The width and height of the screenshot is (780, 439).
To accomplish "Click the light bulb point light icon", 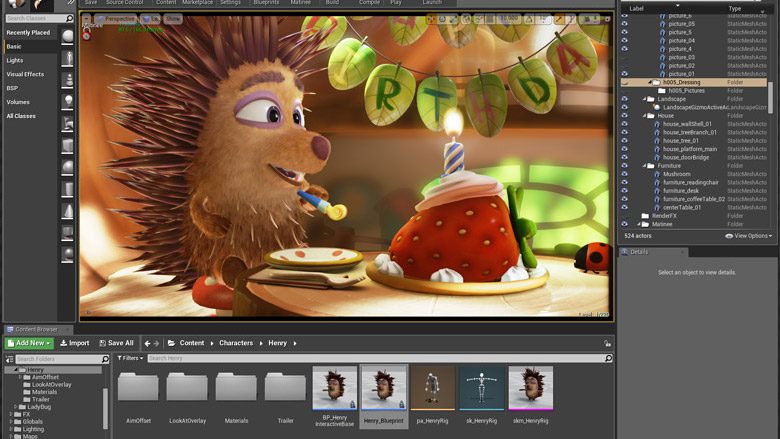I will 68,101.
